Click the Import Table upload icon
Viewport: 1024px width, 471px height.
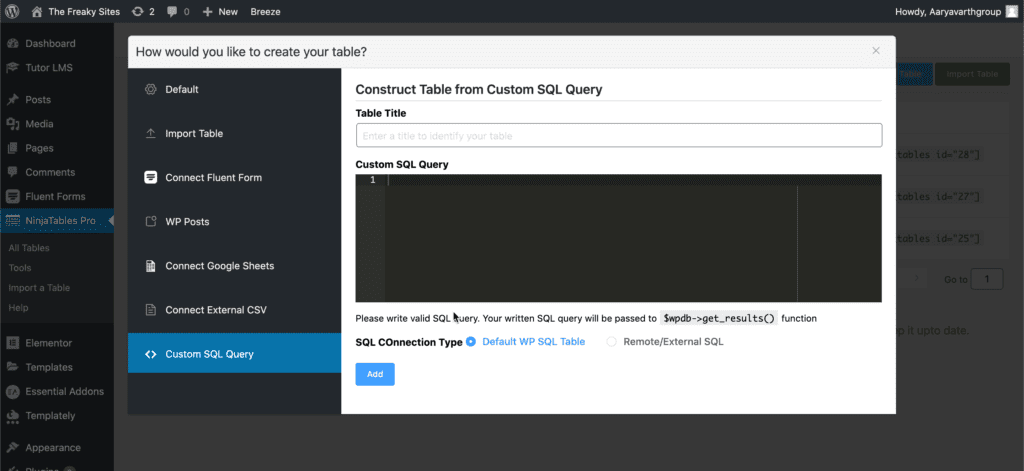(150, 133)
